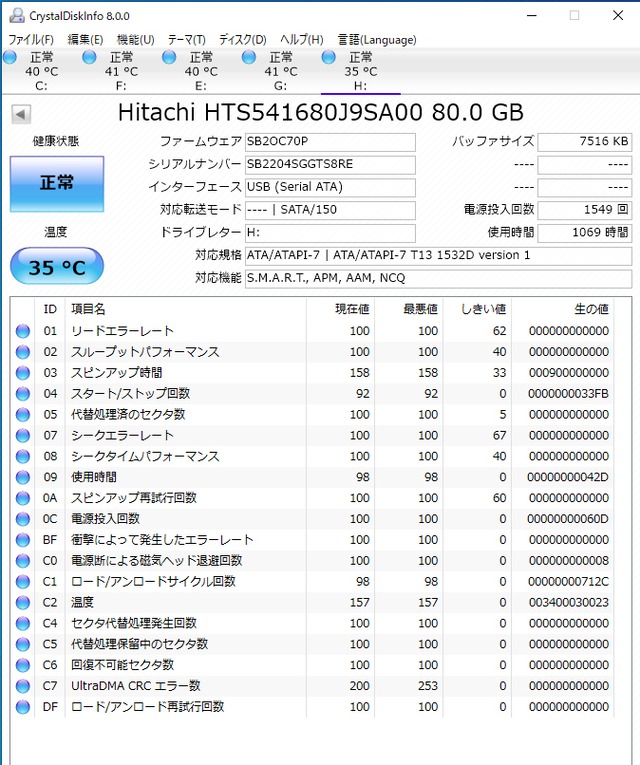Click the 電源投入回数 value 1549 回

[x=585, y=210]
